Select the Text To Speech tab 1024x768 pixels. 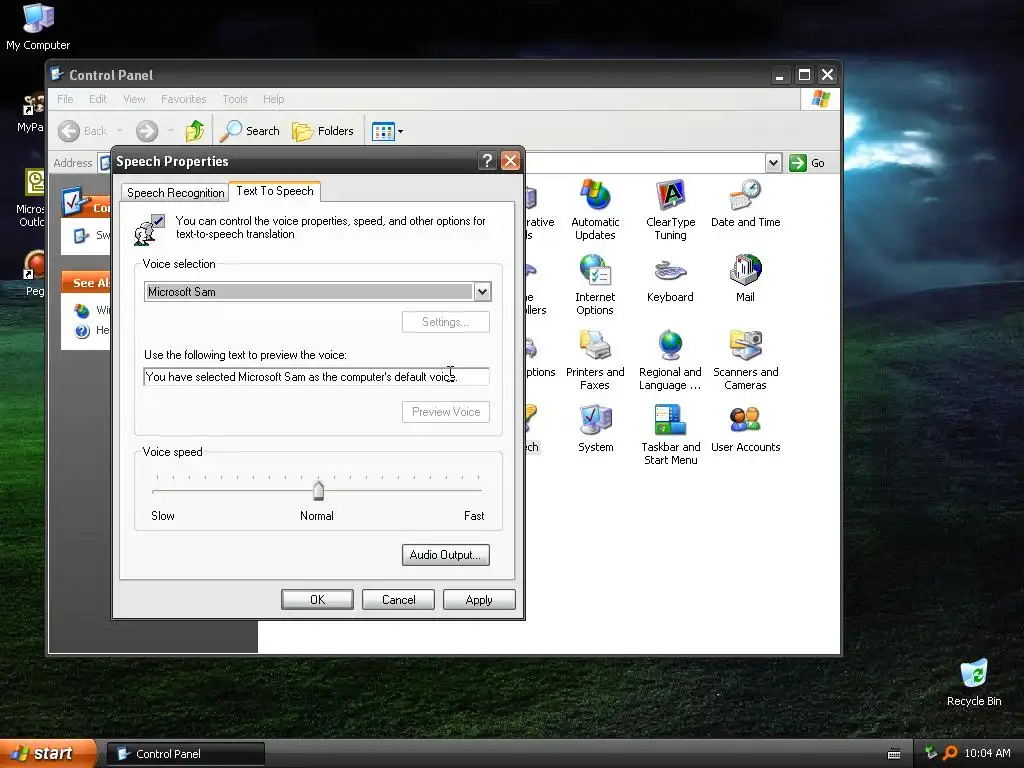pyautogui.click(x=275, y=191)
